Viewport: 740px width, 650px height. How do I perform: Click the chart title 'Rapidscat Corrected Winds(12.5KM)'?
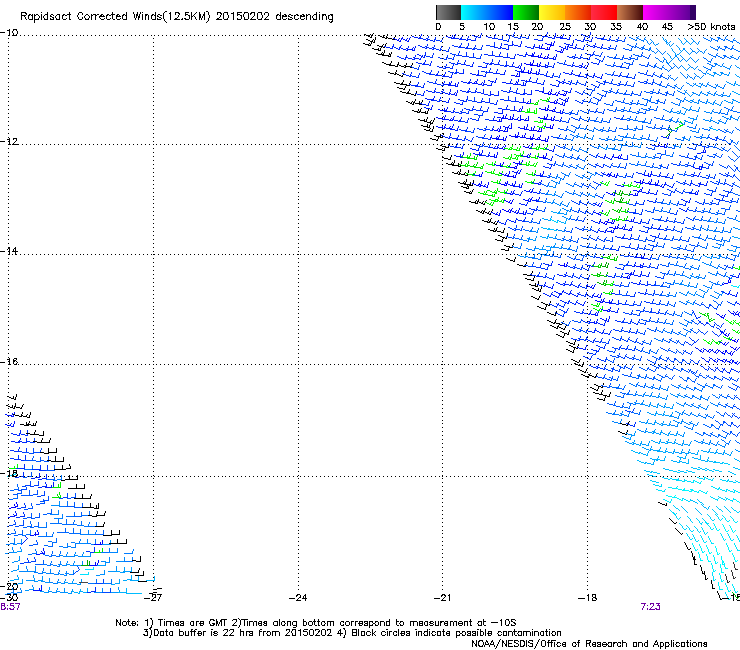click(x=115, y=17)
